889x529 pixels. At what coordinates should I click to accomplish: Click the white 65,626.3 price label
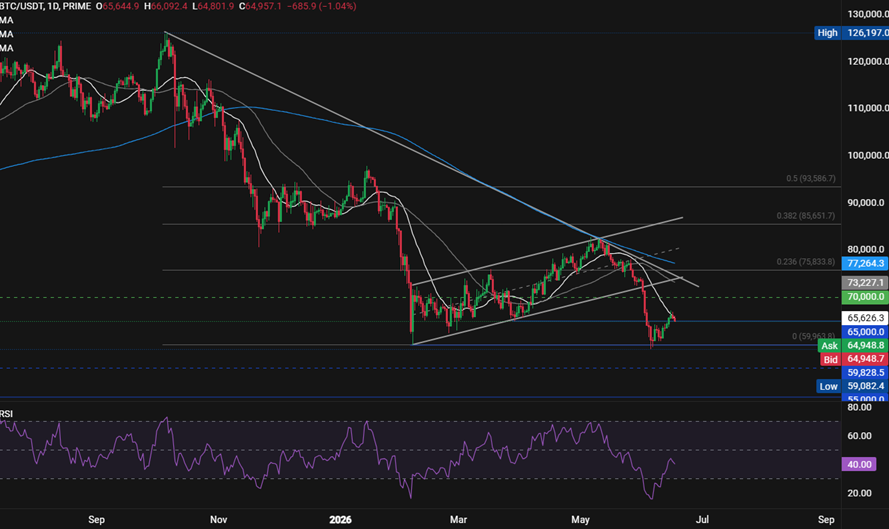pos(865,318)
